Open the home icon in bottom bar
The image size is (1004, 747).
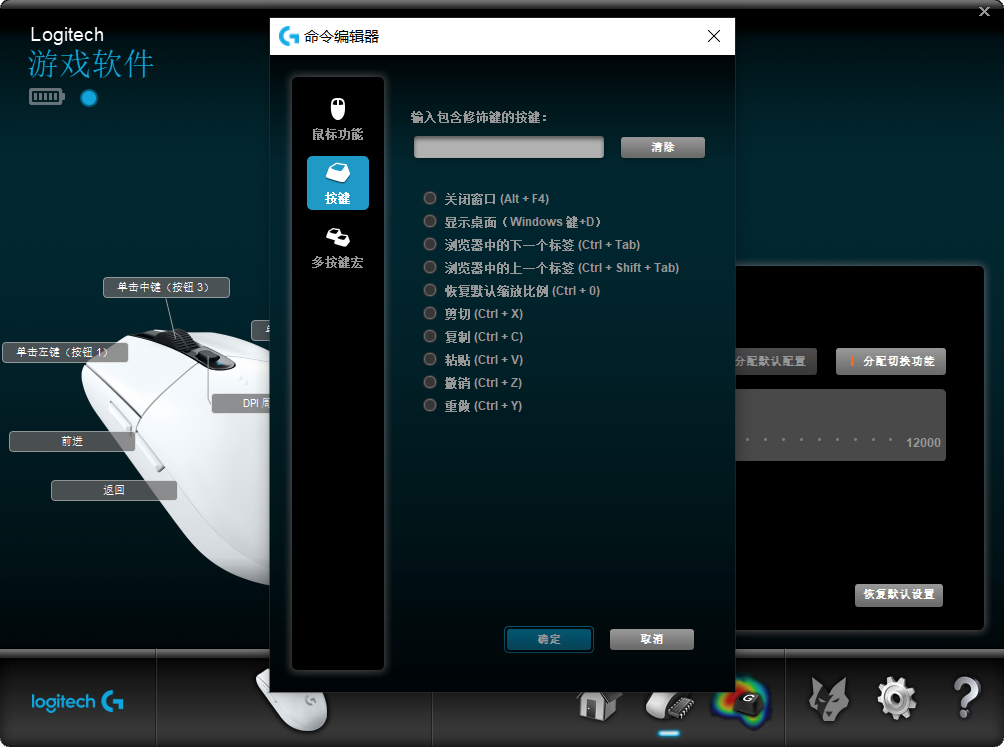598,705
